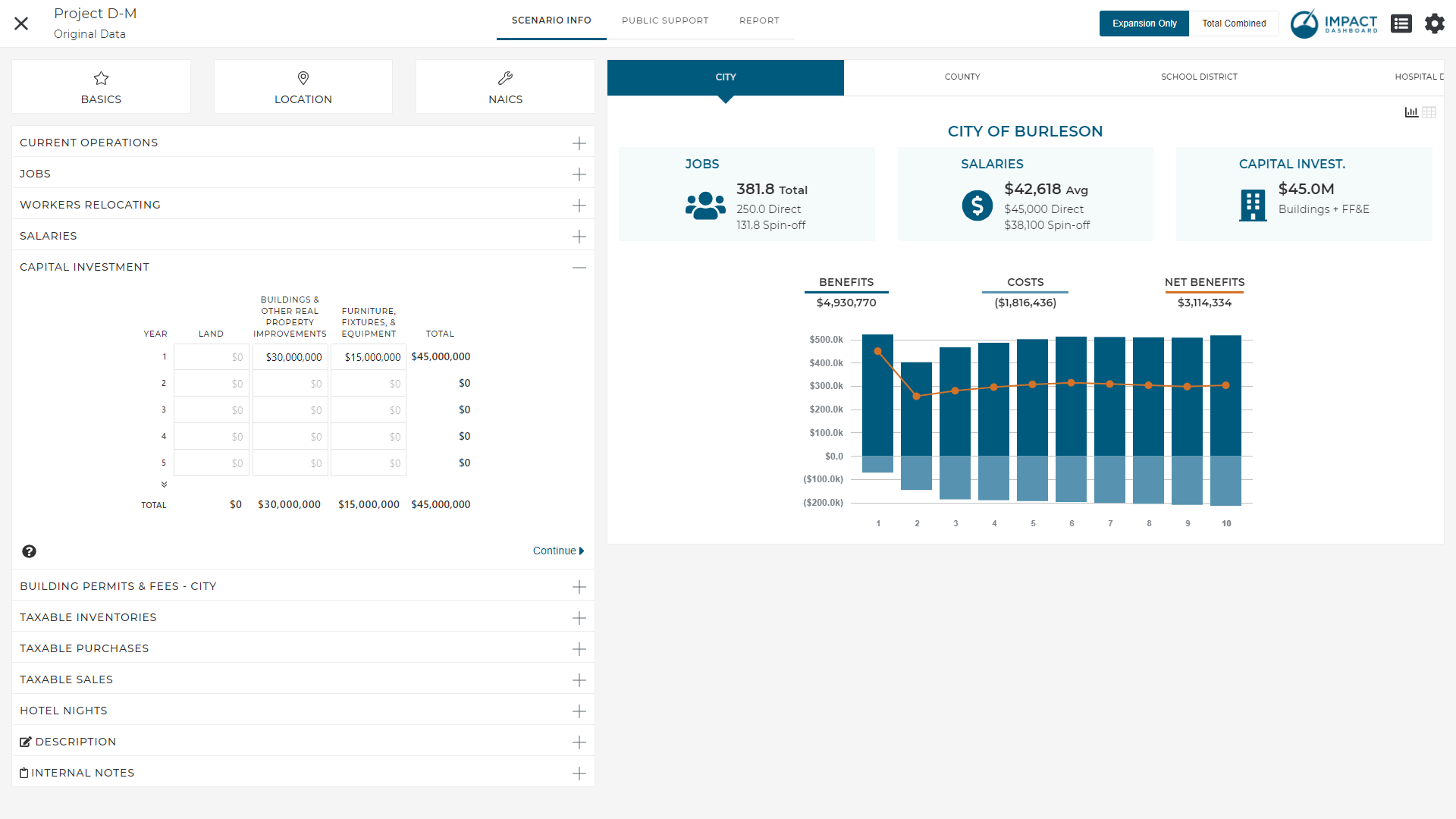
Task: Expand the Jobs section
Action: coord(579,174)
